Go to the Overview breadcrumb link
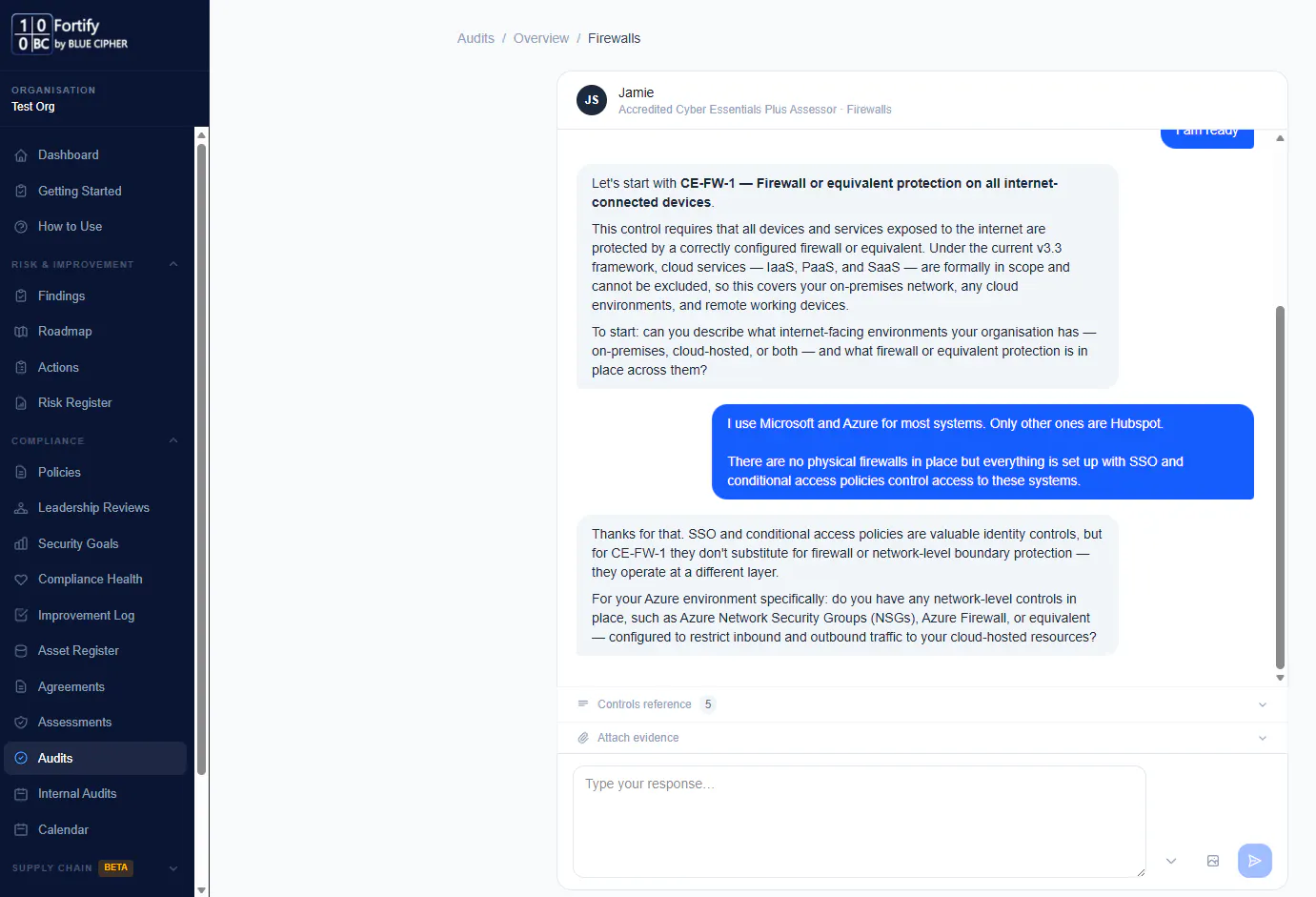Screen dimensions: 1316x897 pos(540,38)
